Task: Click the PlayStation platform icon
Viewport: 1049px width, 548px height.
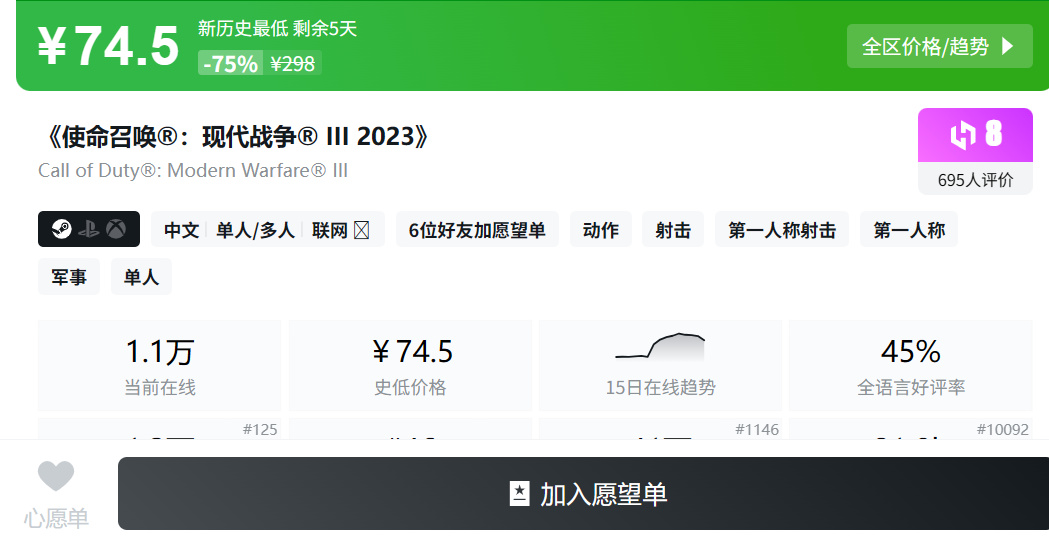Action: 88,230
